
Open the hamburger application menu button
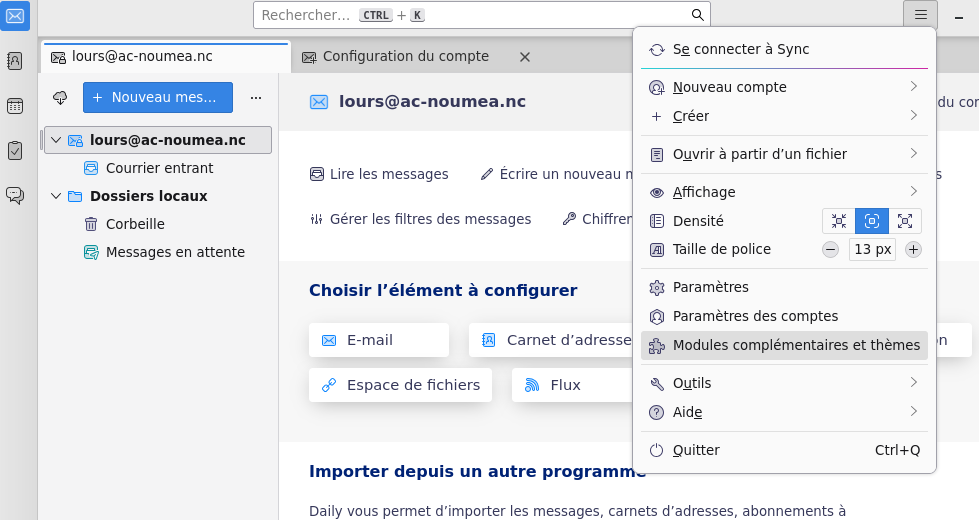tap(920, 14)
